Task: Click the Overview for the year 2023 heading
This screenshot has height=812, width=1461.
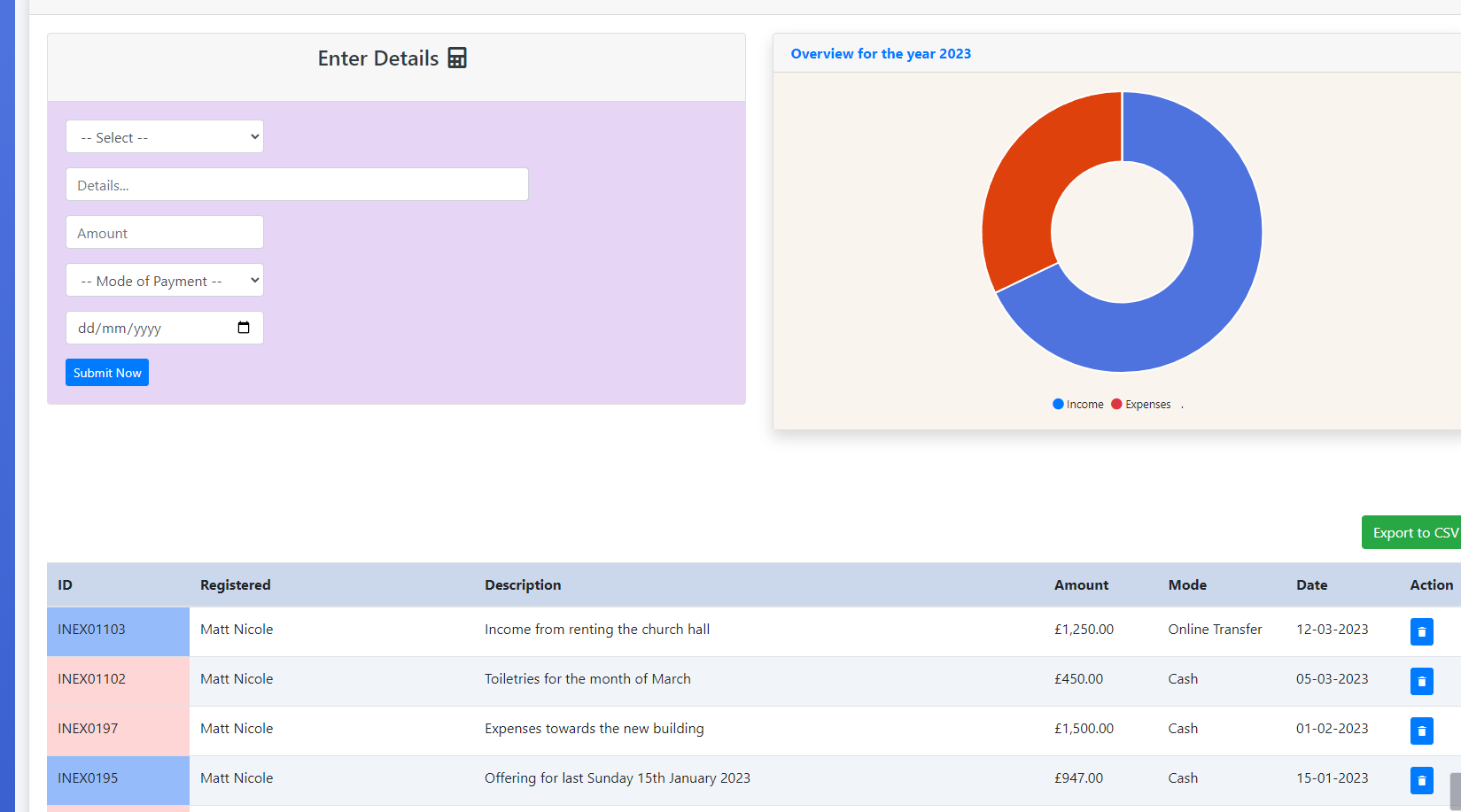Action: (881, 54)
